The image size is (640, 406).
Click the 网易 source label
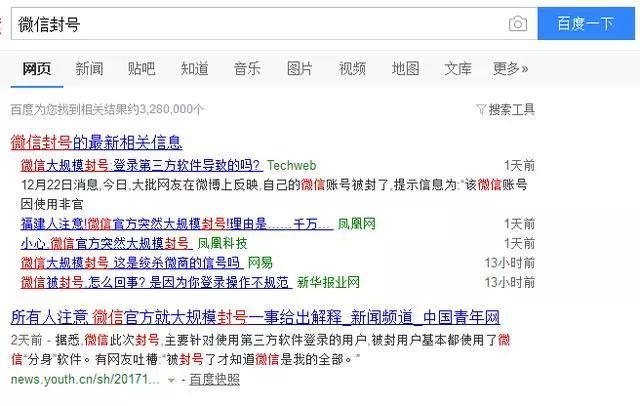click(260, 262)
